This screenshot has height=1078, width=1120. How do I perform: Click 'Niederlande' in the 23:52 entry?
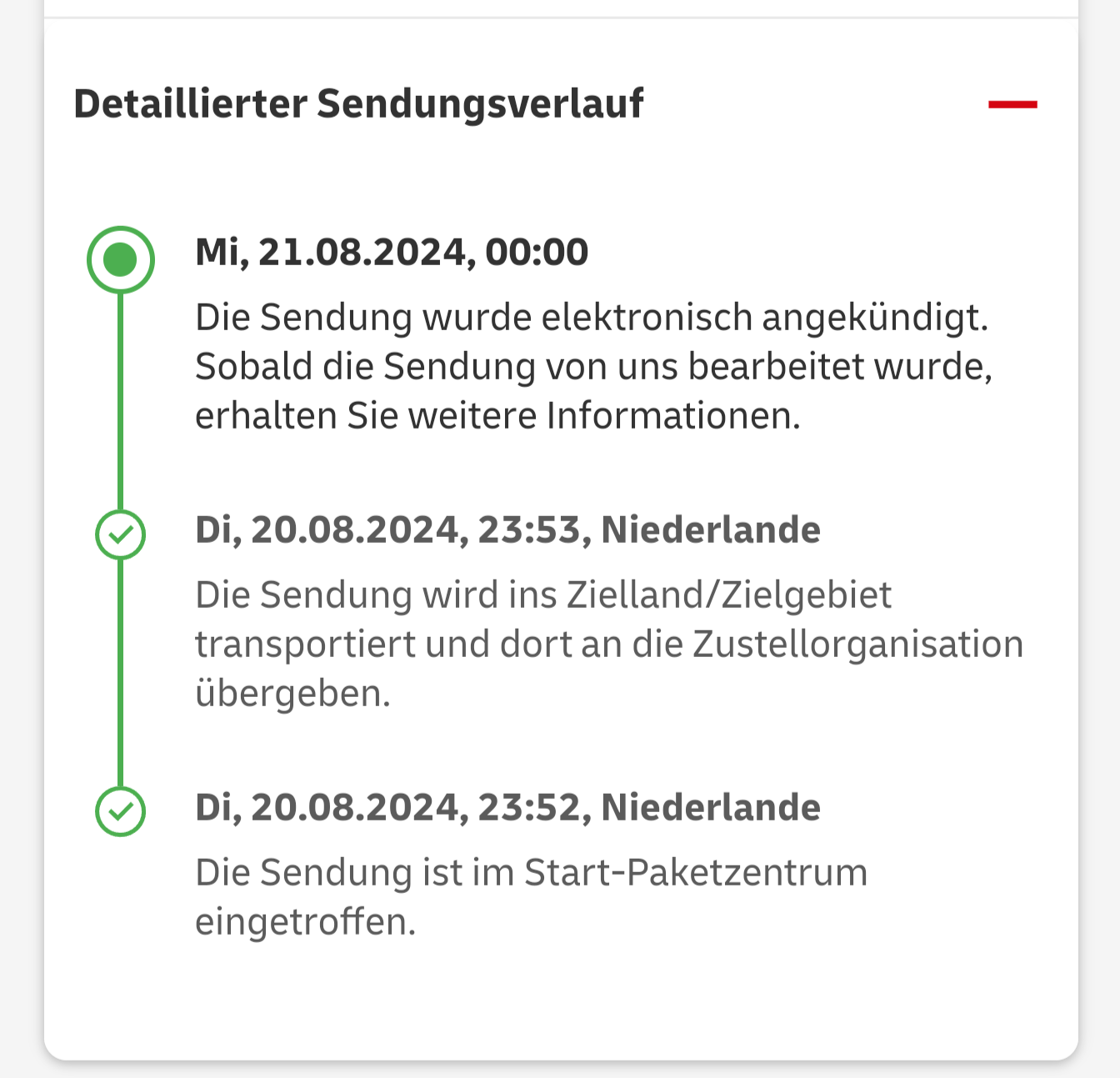coord(711,808)
